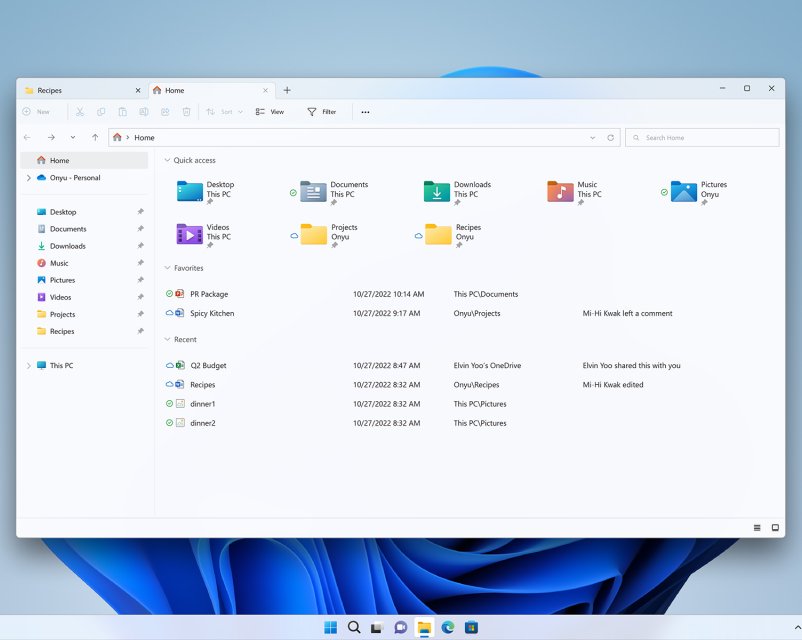Select Projects in the sidebar
Viewport: 802px width, 640px height.
pyautogui.click(x=84, y=314)
